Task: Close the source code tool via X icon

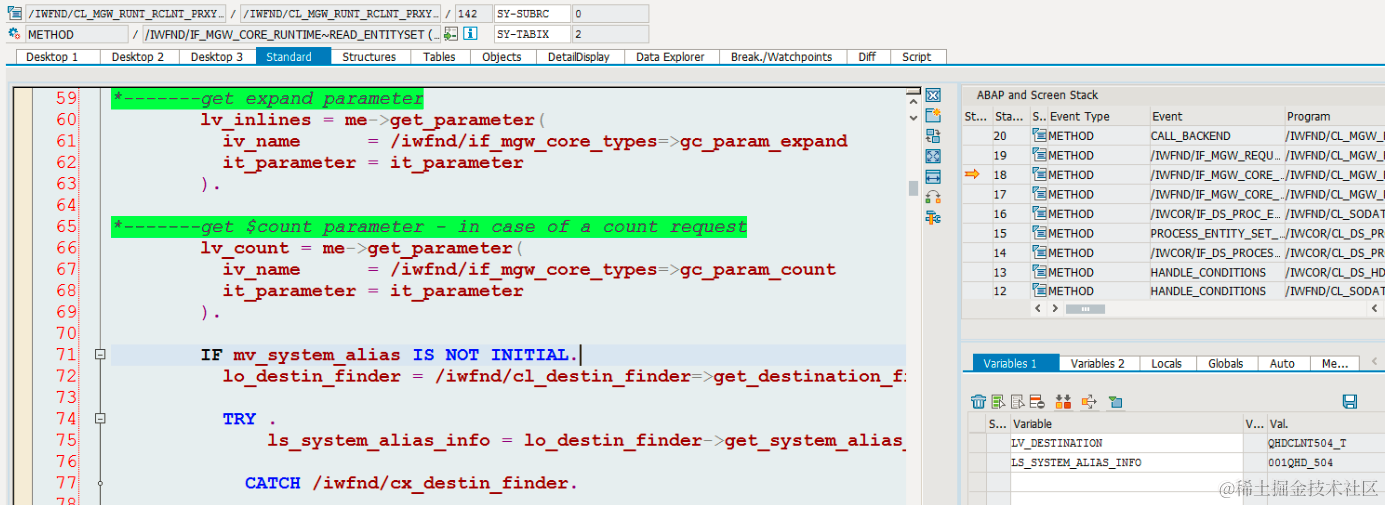Action: (x=933, y=95)
